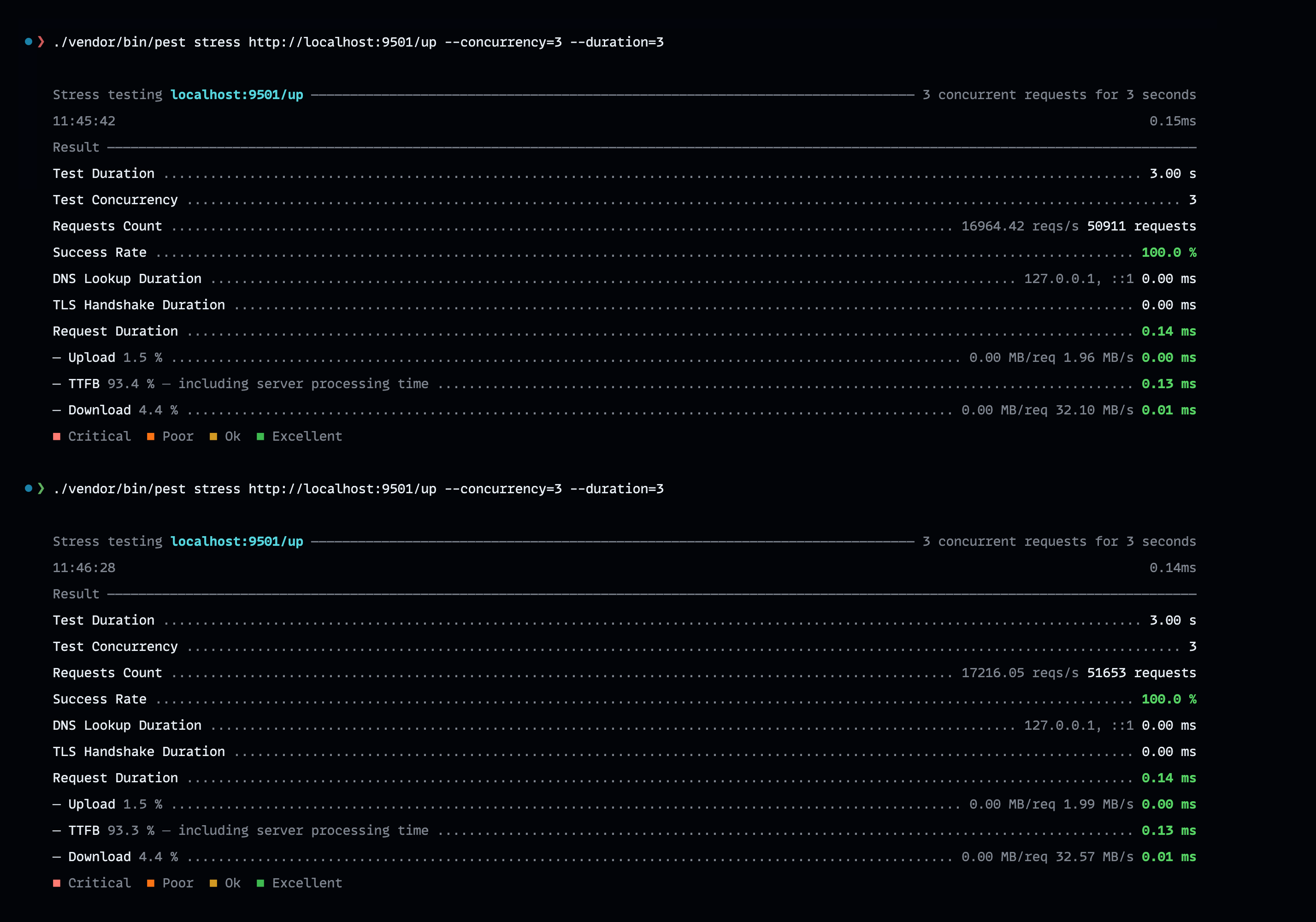This screenshot has width=1316, height=922.
Task: Click the 17216.05 reqs/s value
Action: 1020,673
